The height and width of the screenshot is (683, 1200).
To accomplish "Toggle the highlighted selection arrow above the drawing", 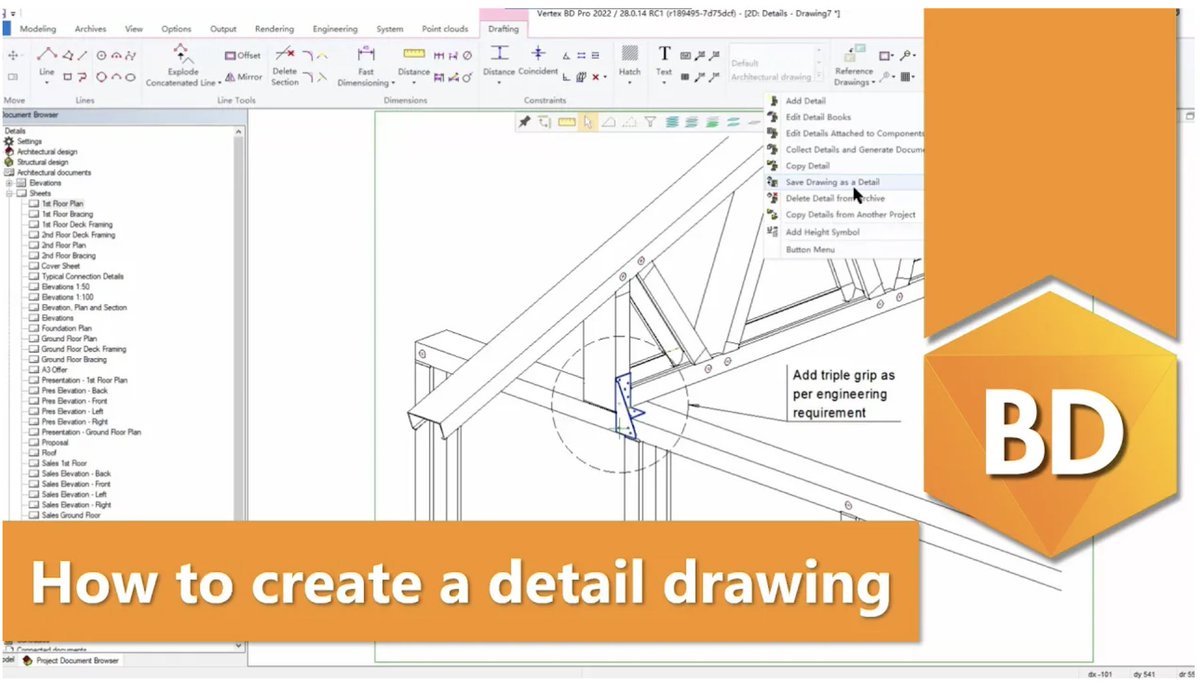I will [x=588, y=121].
